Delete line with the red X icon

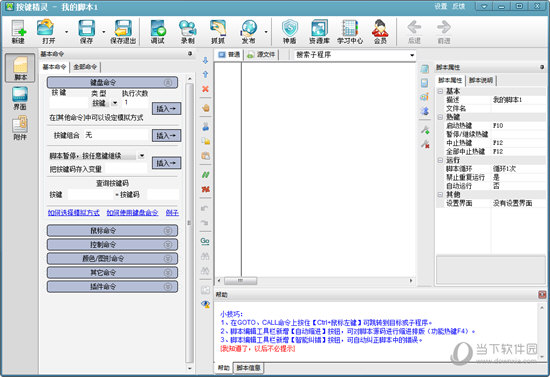tap(206, 89)
